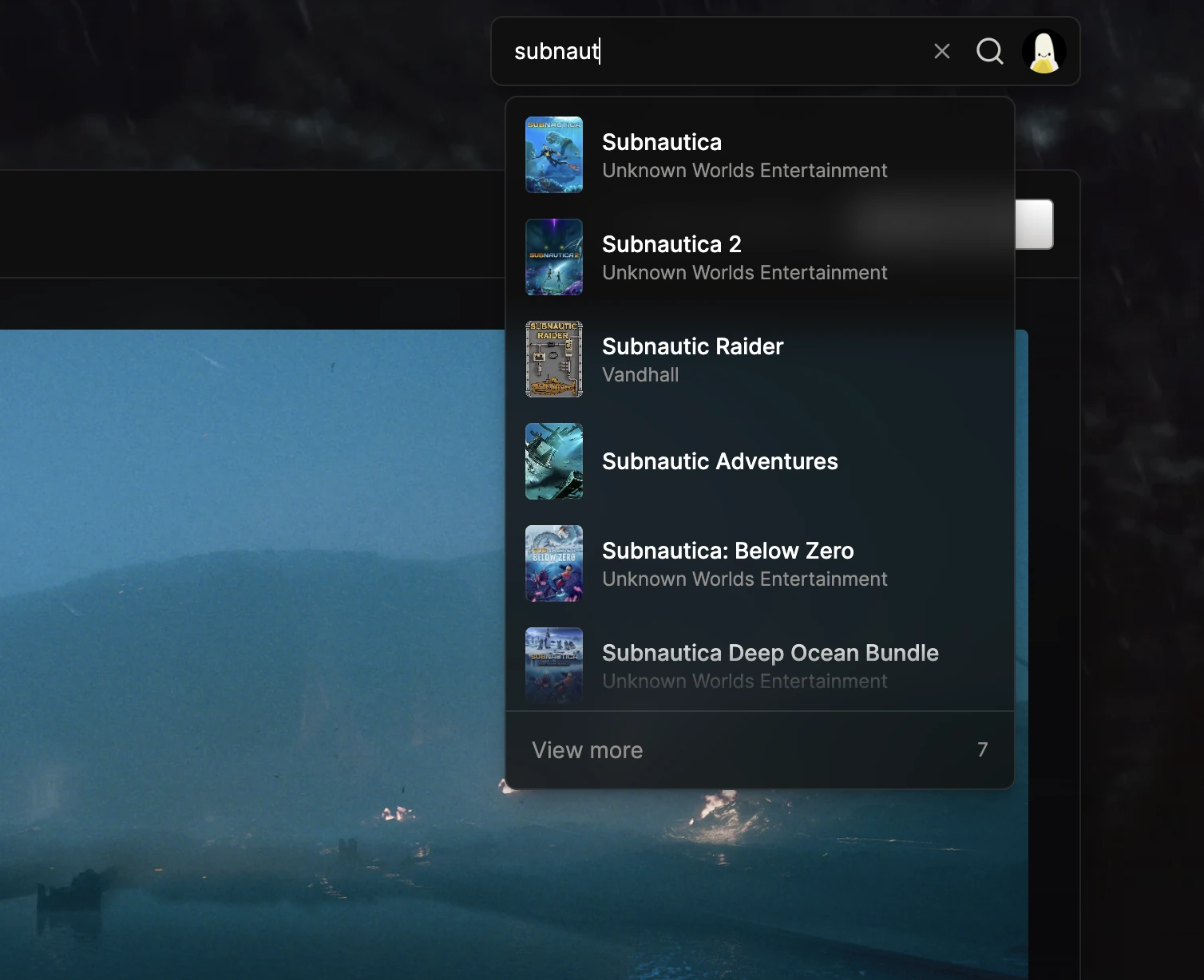
Task: Open the user profile avatar
Action: [1044, 52]
